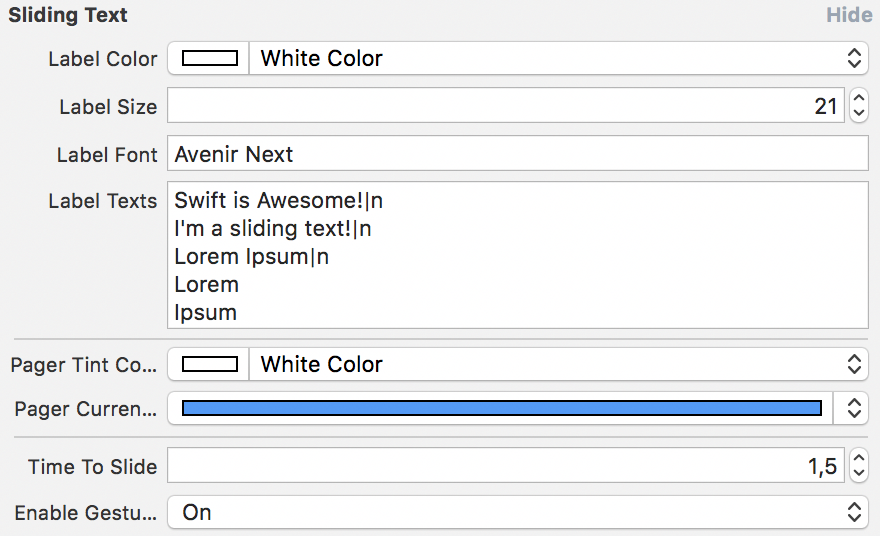
Task: Place cursor on the 'Swift is Awesome!' line
Action: (278, 201)
